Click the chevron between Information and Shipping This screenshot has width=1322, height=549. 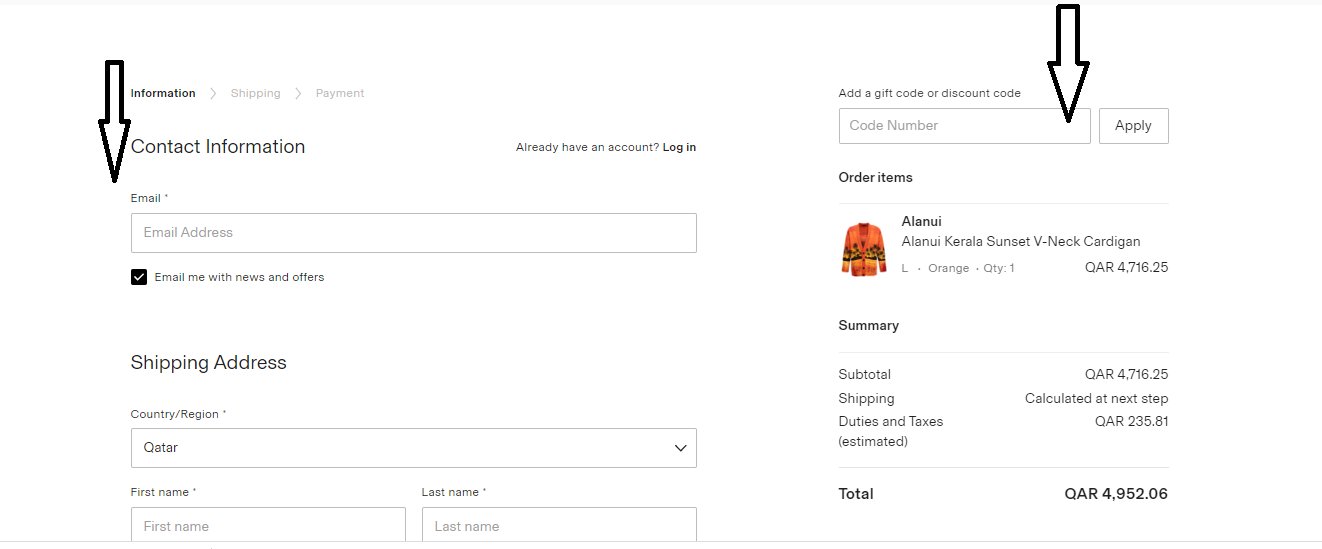pyautogui.click(x=213, y=94)
